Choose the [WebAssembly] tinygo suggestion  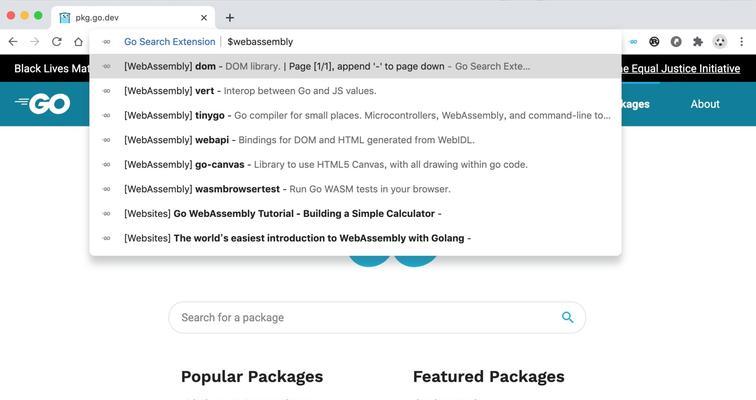[355, 116]
